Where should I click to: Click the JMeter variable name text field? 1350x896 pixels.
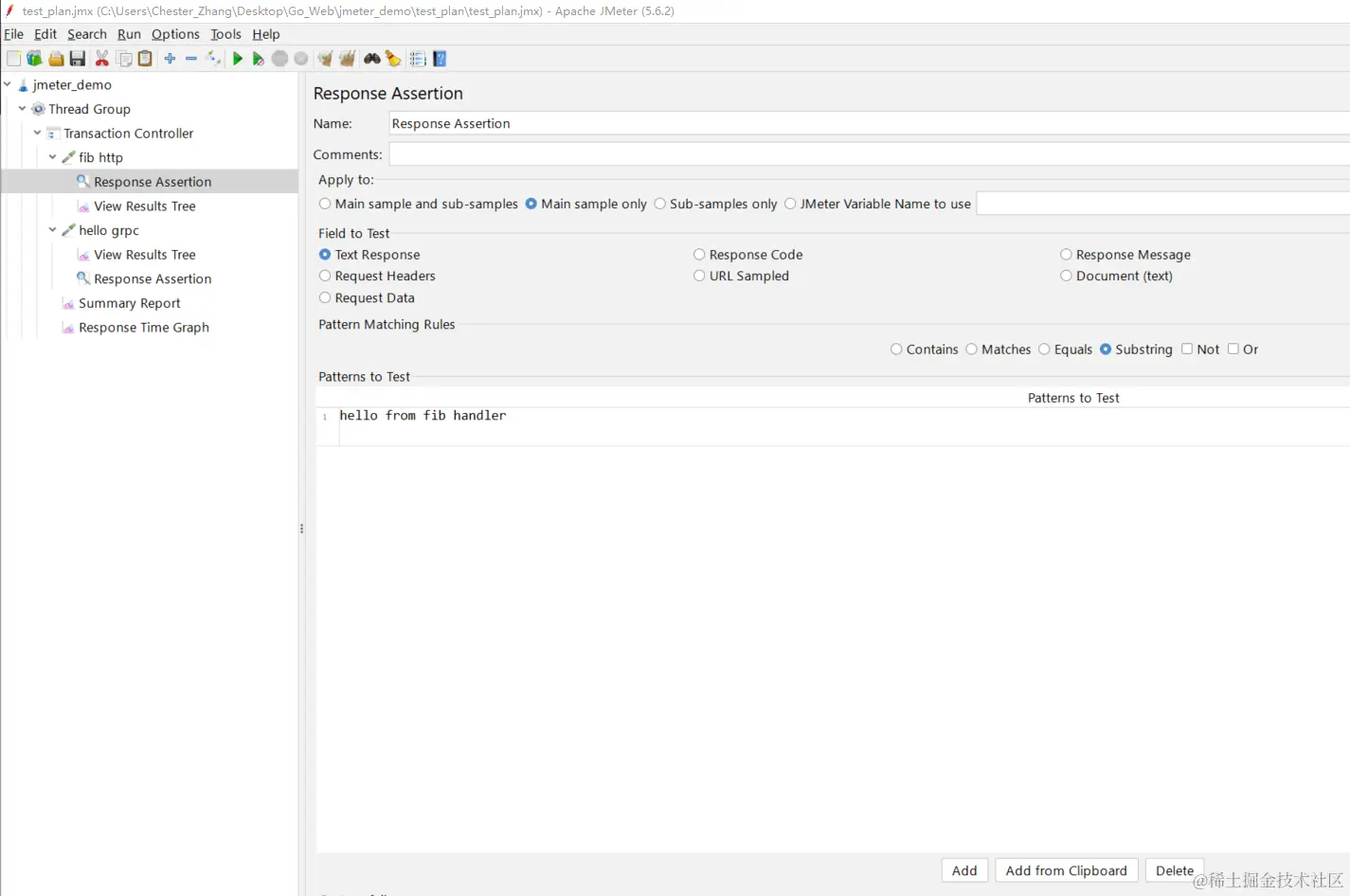1163,204
